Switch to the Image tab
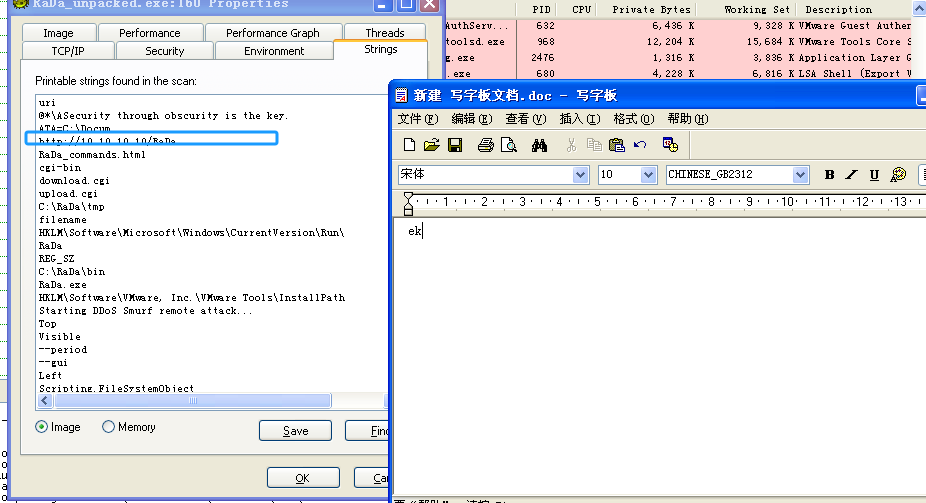This screenshot has width=926, height=503. click(58, 33)
